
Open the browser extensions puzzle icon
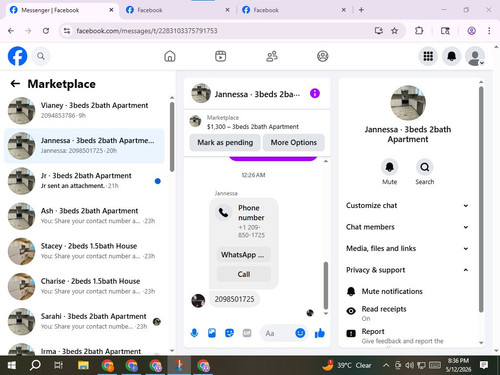tap(419, 31)
